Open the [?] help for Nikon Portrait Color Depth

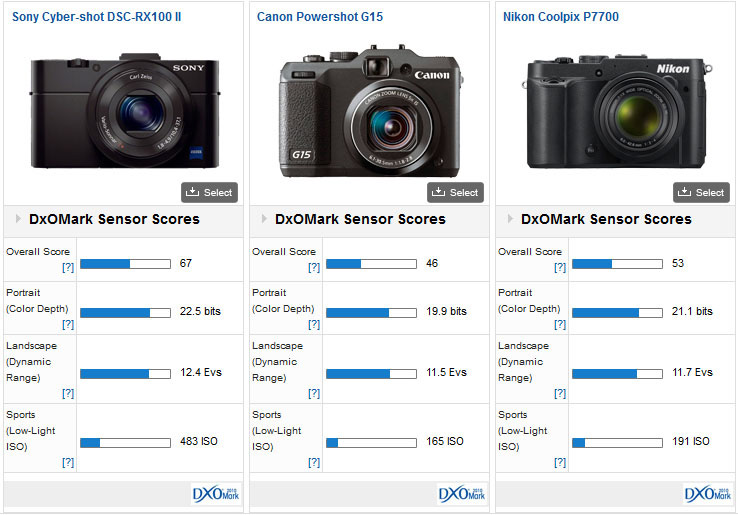point(560,324)
